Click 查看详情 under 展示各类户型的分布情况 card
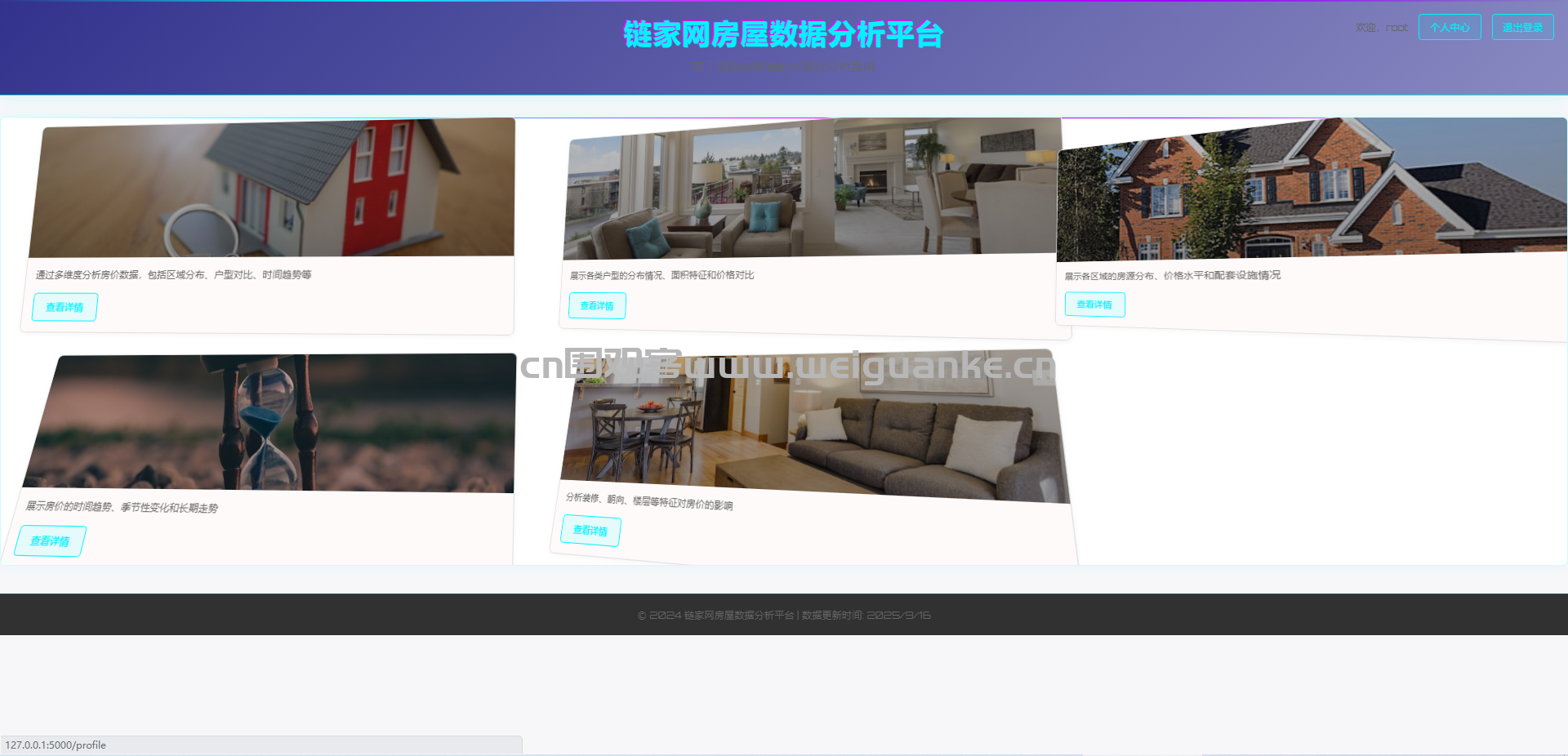 597,305
